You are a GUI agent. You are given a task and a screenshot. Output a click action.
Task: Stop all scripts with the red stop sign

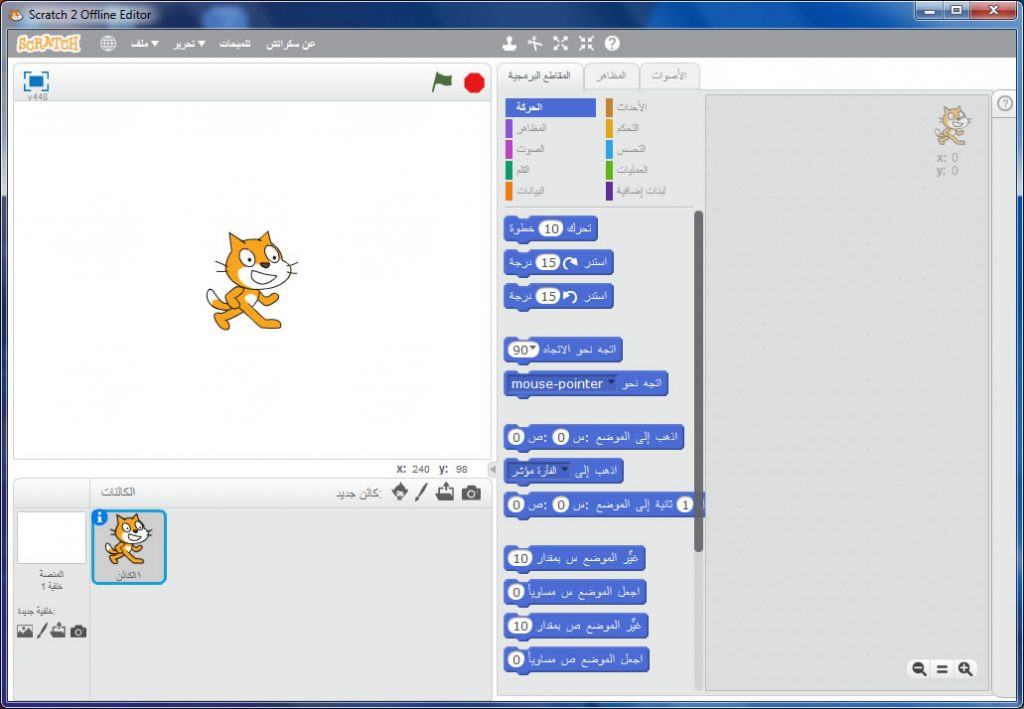pyautogui.click(x=474, y=83)
